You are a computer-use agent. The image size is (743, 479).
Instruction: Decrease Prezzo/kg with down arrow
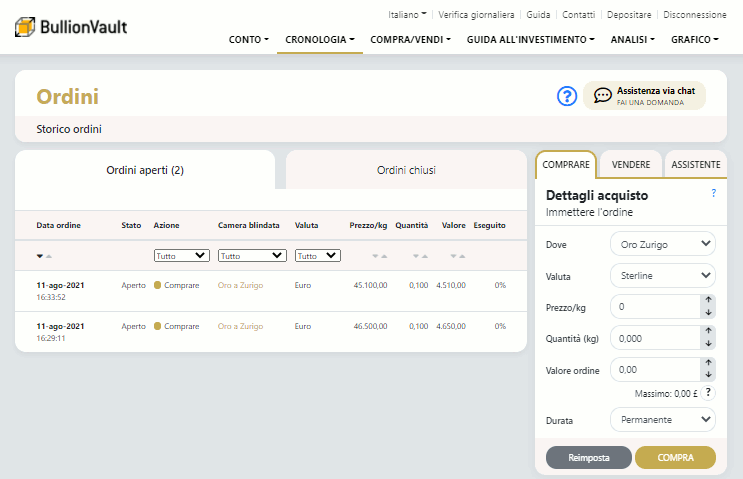pyautogui.click(x=708, y=312)
